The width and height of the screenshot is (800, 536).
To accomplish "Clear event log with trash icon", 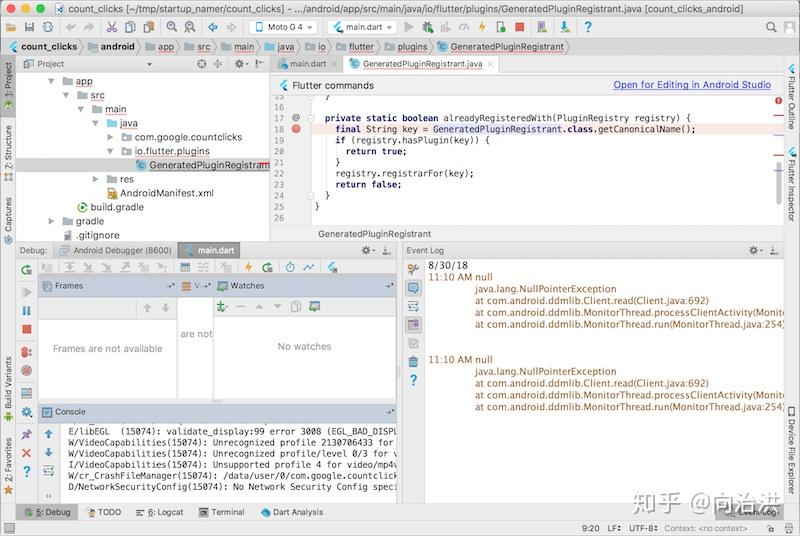I will coord(413,362).
